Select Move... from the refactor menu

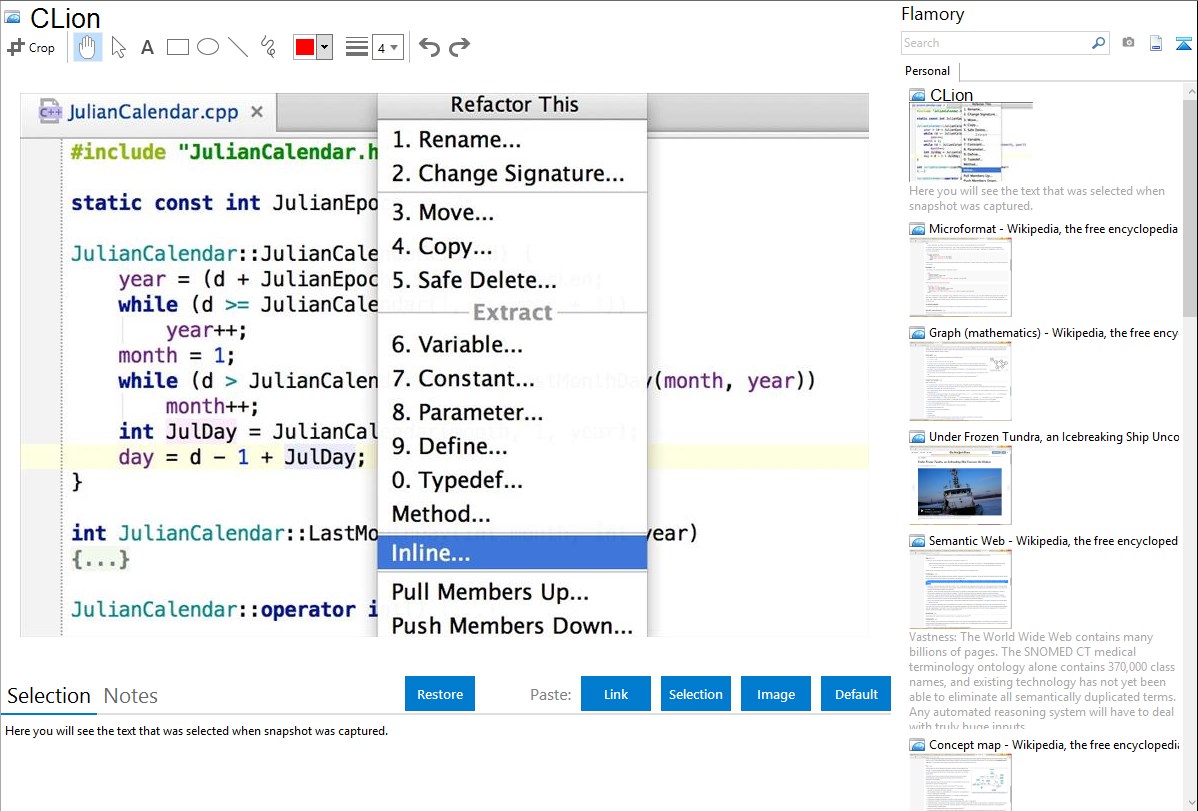point(512,212)
